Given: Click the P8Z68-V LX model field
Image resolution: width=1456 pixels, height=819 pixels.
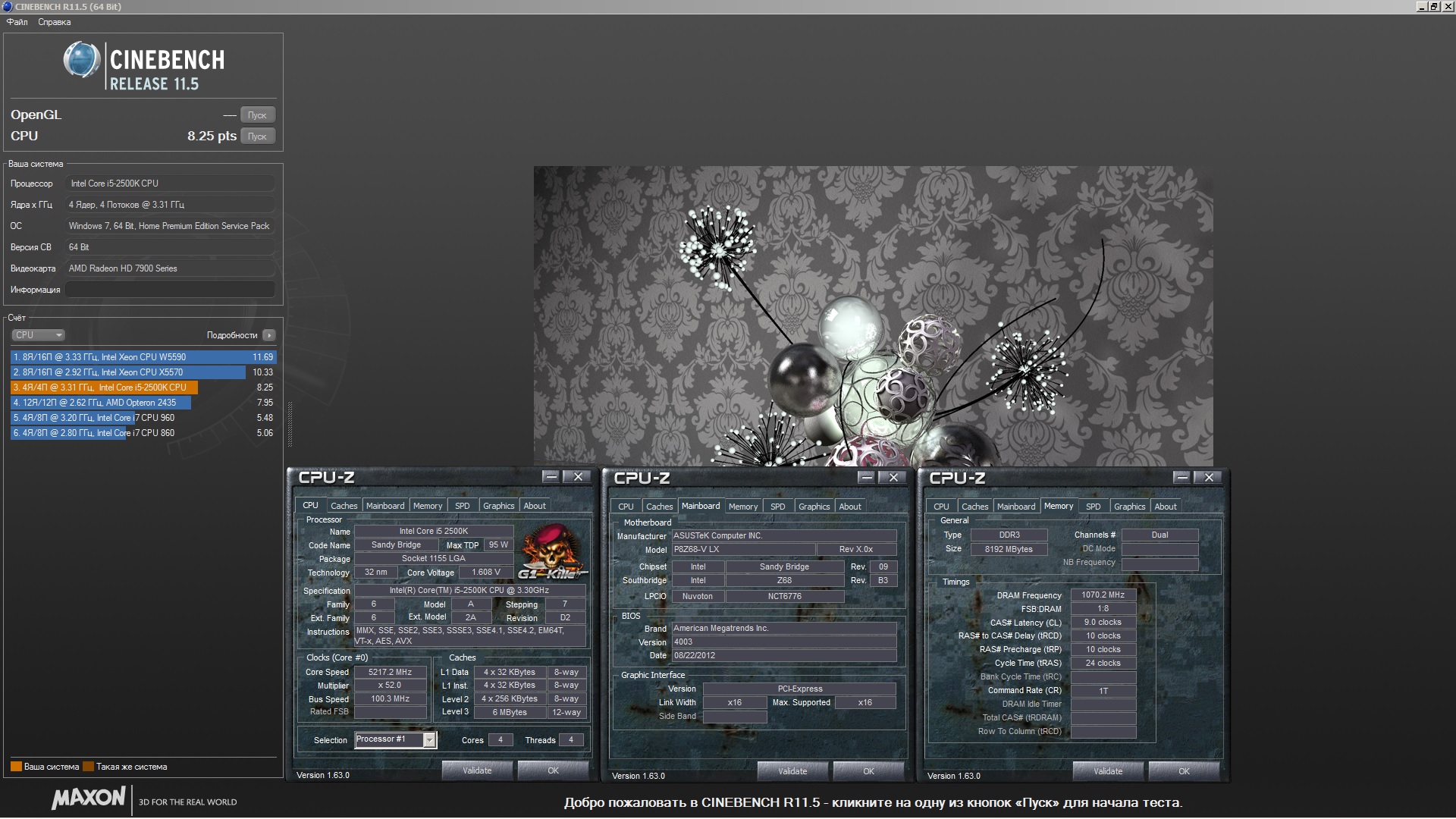Looking at the screenshot, I should [743, 550].
